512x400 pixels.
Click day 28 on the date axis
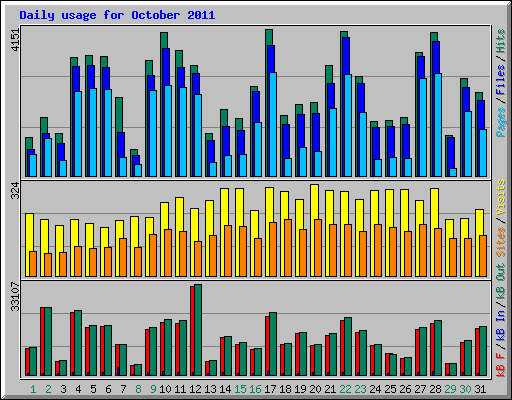pyautogui.click(x=435, y=389)
